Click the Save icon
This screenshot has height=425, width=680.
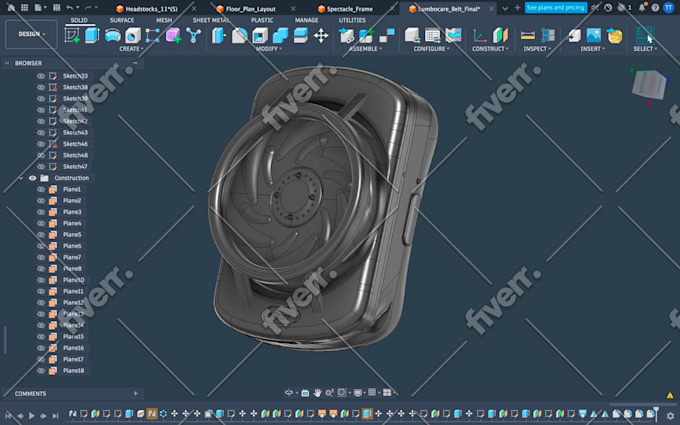coord(56,8)
